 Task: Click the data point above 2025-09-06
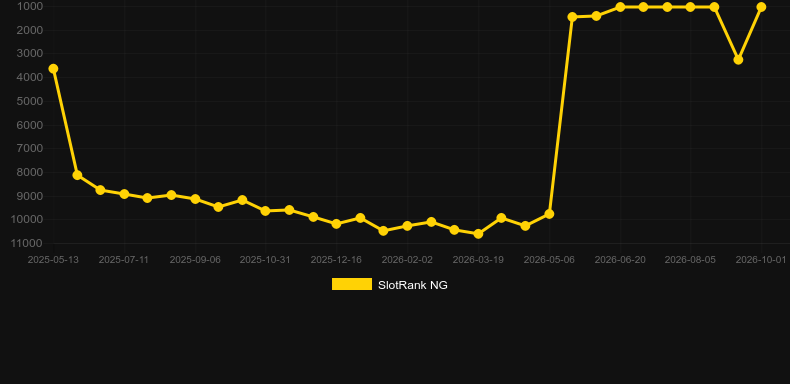pos(195,199)
